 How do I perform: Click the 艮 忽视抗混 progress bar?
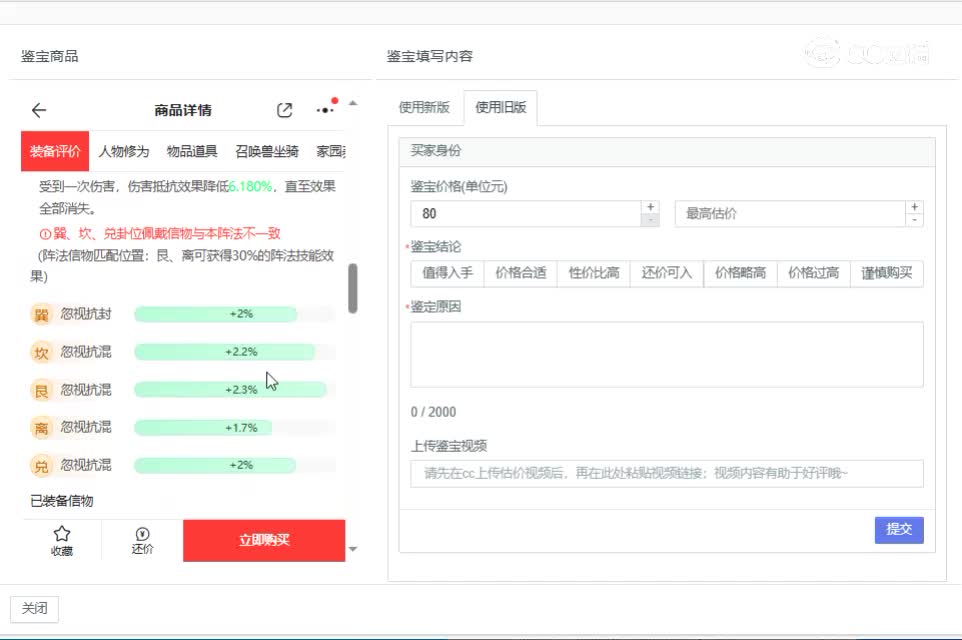(x=230, y=390)
